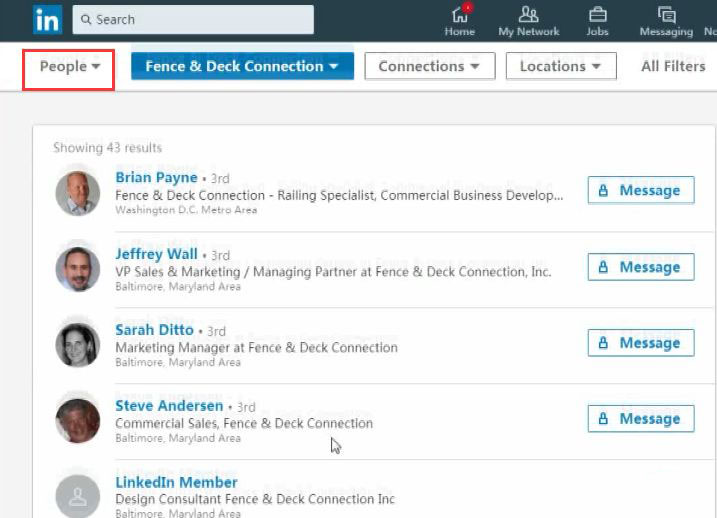
Task: Open Sarah Ditto's profile link
Action: click(155, 330)
